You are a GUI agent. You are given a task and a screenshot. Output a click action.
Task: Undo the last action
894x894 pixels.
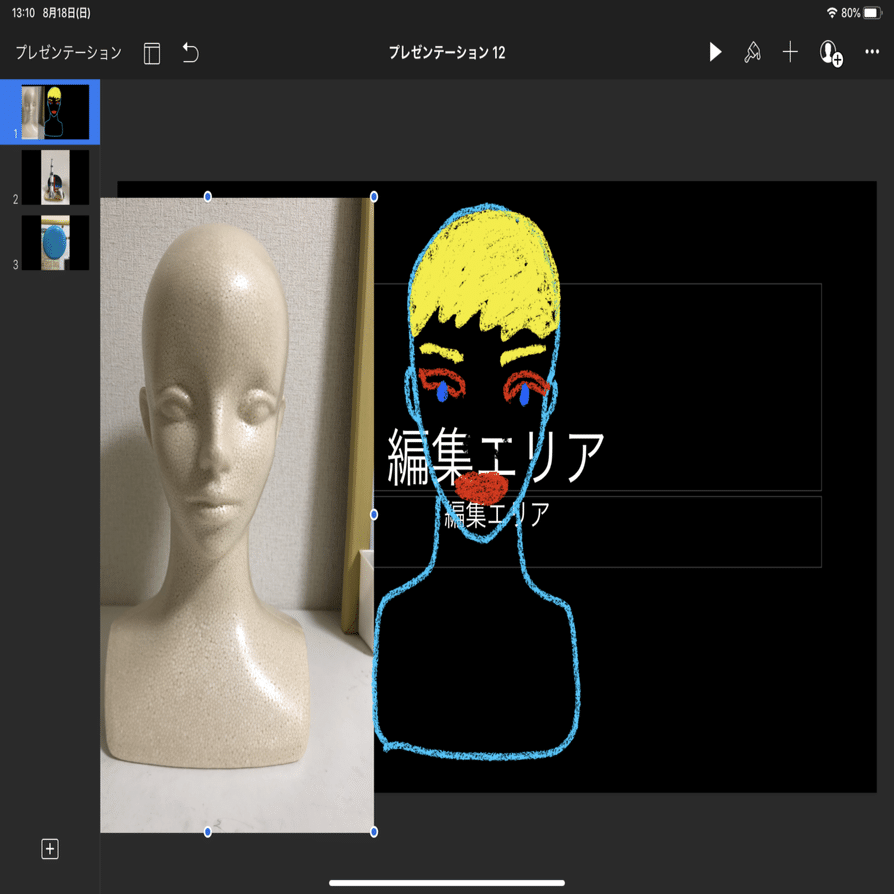pos(189,53)
